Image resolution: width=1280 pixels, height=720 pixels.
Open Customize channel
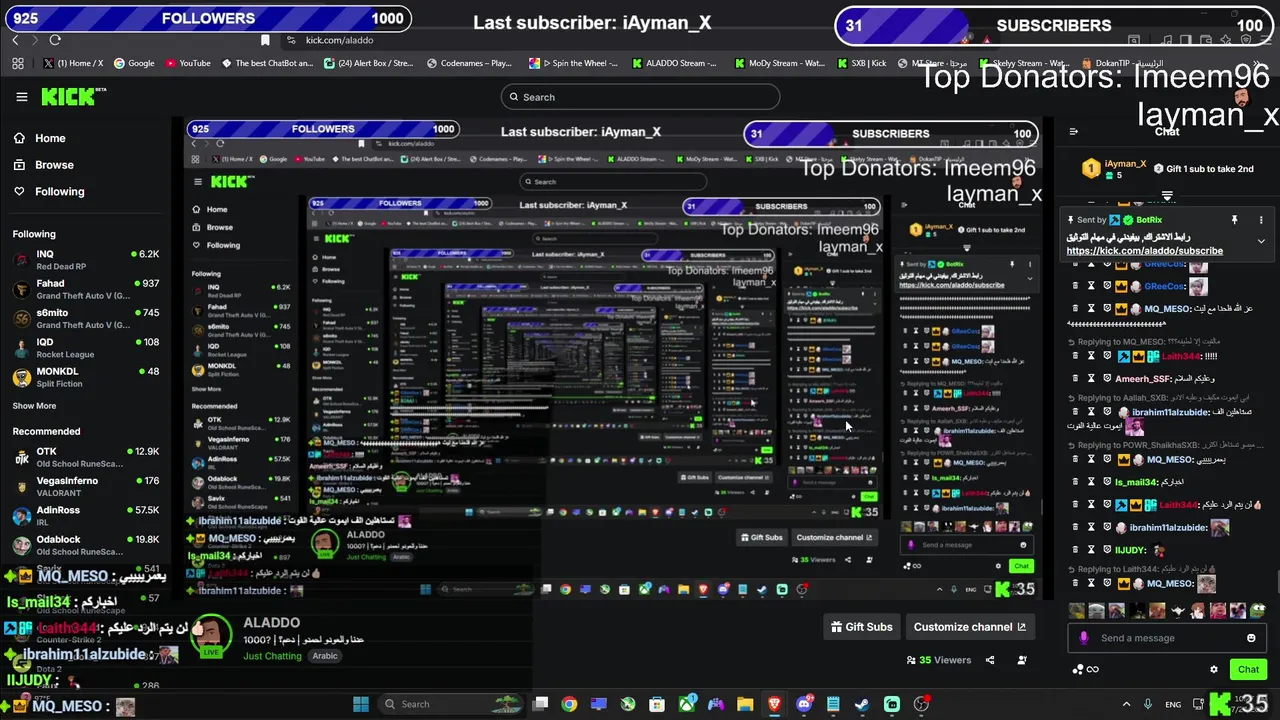970,627
